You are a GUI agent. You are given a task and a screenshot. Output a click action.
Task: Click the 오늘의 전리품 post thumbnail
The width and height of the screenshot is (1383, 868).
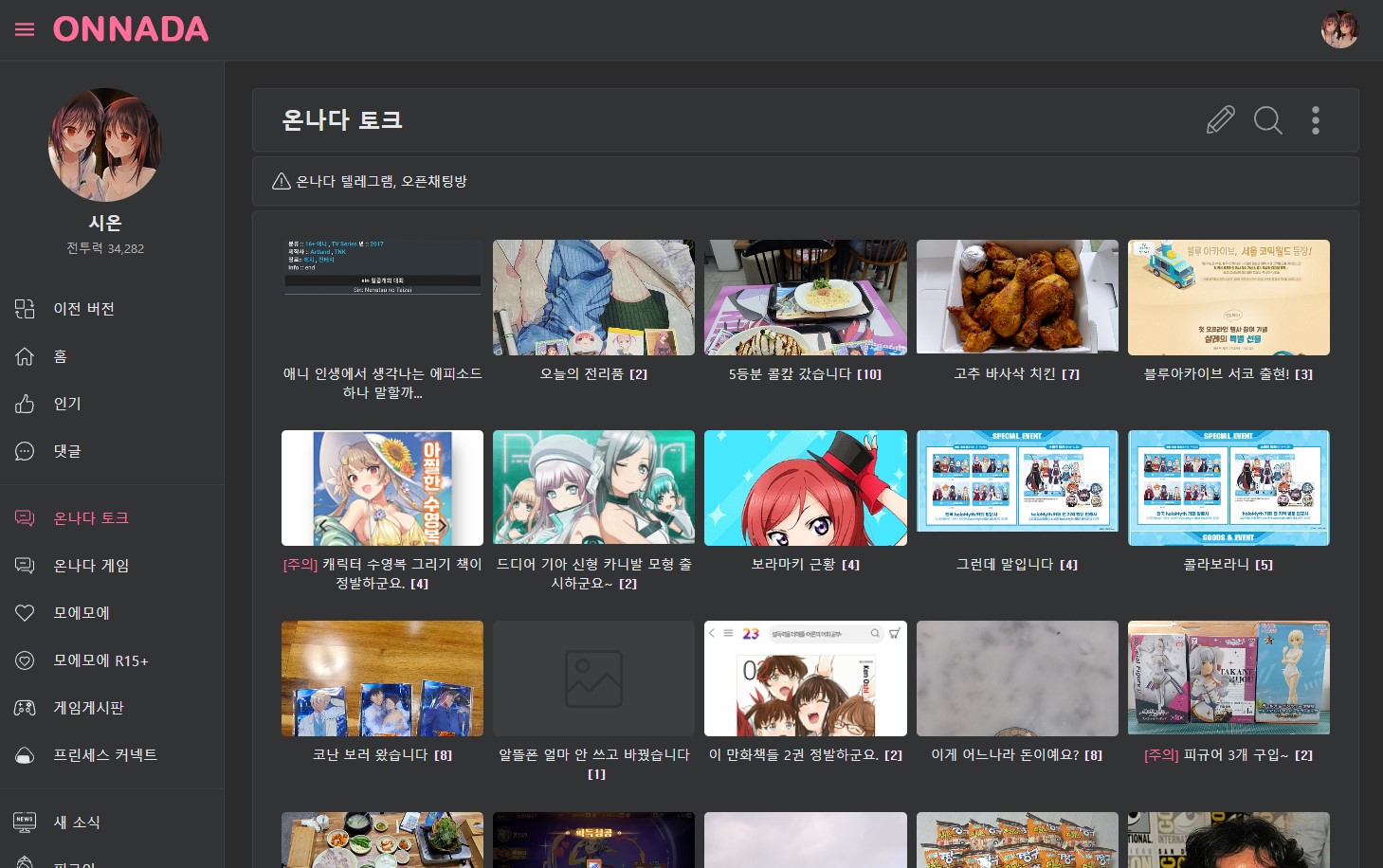593,298
